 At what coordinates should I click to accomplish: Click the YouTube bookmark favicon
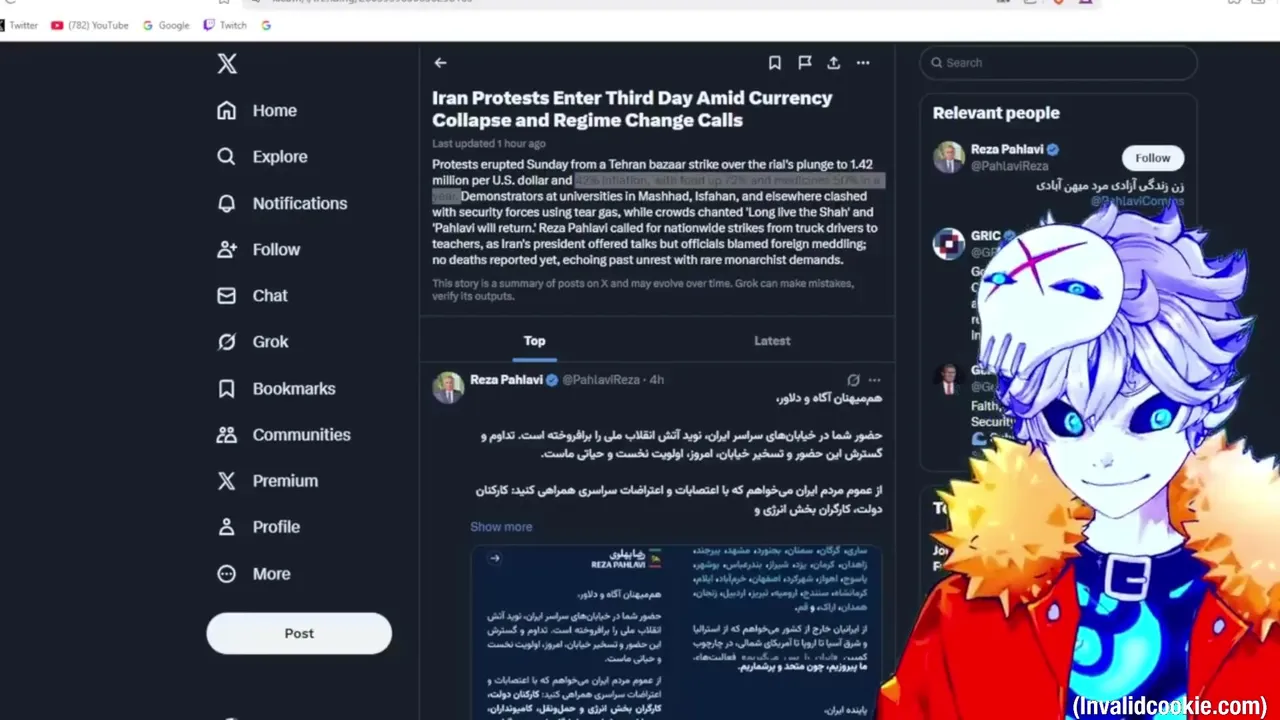(x=57, y=25)
